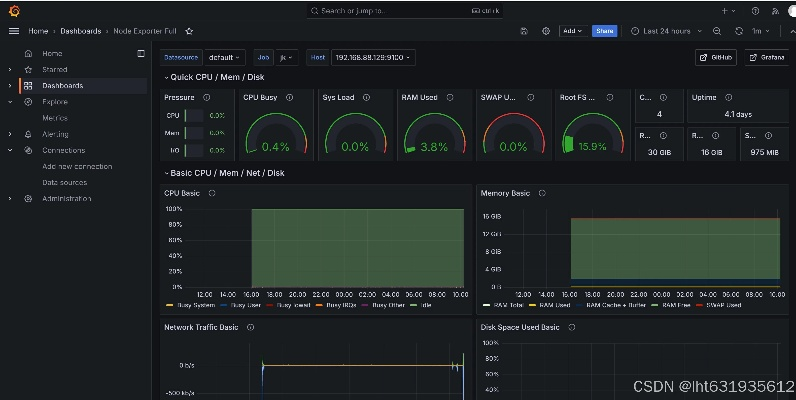Show the Pressure panel info icon
This screenshot has height=400, width=796.
pos(206,98)
